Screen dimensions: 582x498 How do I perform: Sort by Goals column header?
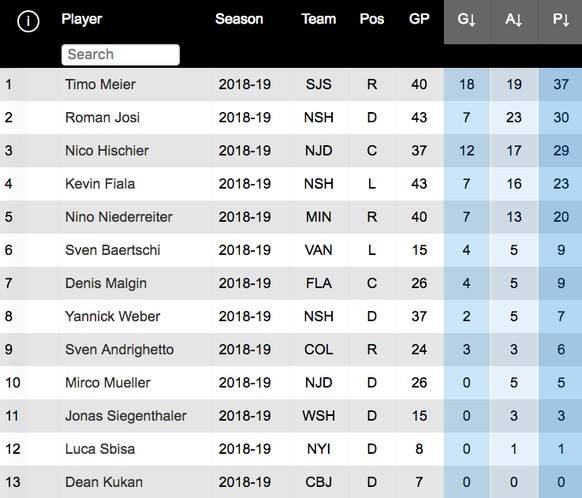(467, 19)
